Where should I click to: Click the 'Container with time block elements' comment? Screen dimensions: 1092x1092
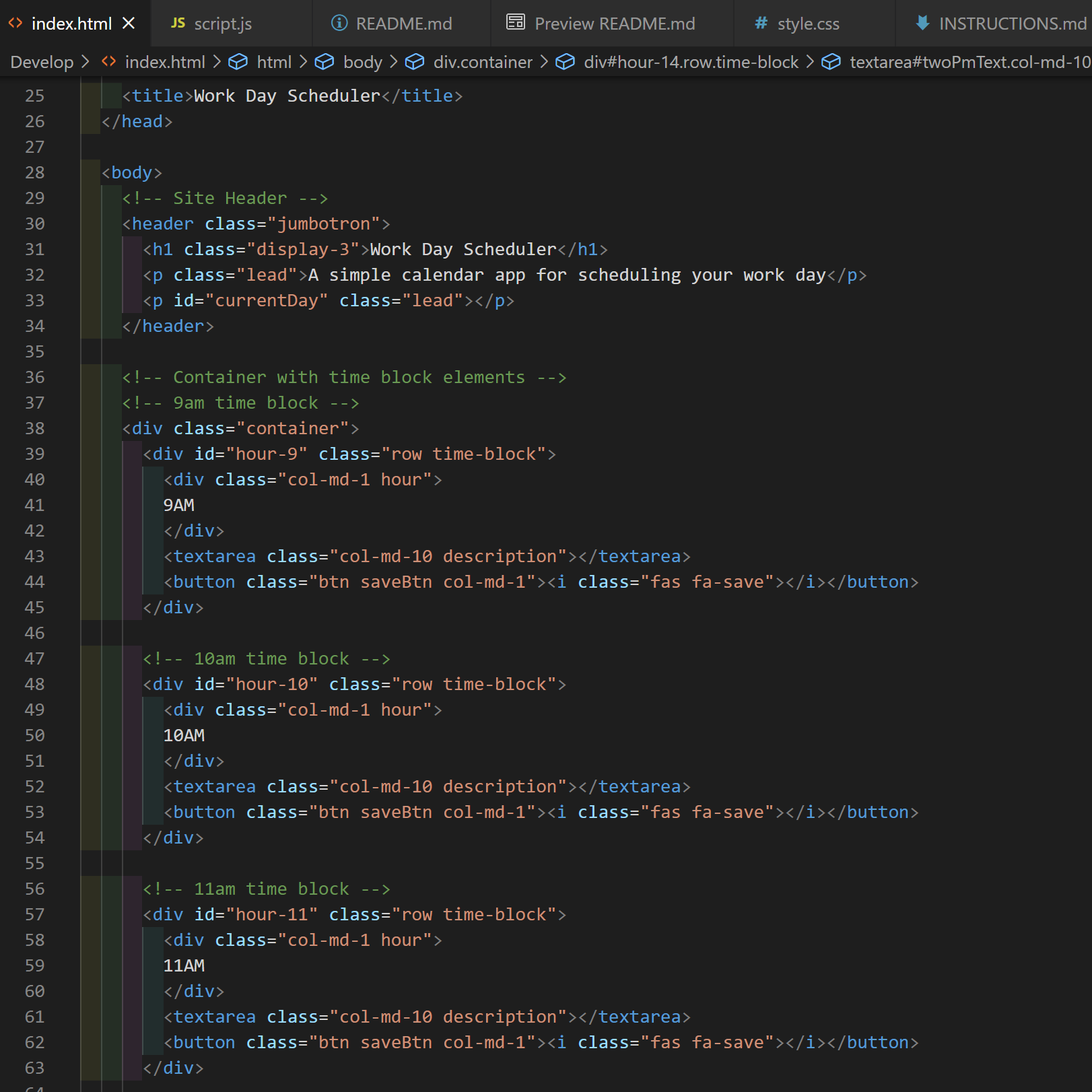click(x=344, y=378)
